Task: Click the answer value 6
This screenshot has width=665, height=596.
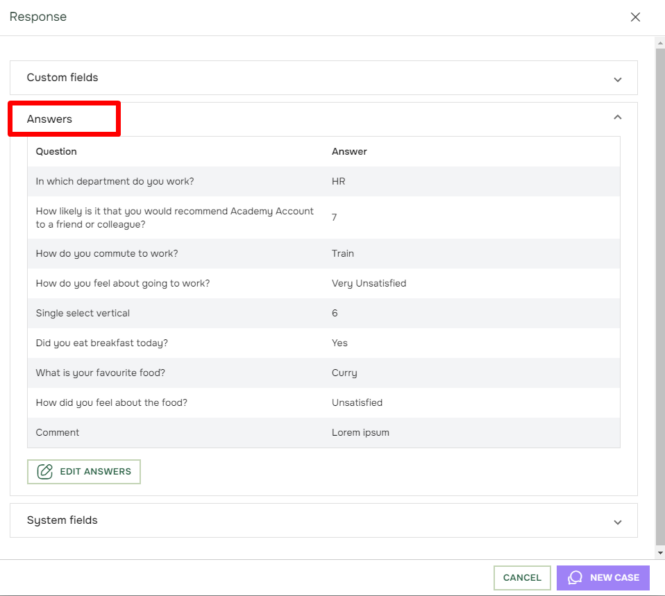Action: 335,313
